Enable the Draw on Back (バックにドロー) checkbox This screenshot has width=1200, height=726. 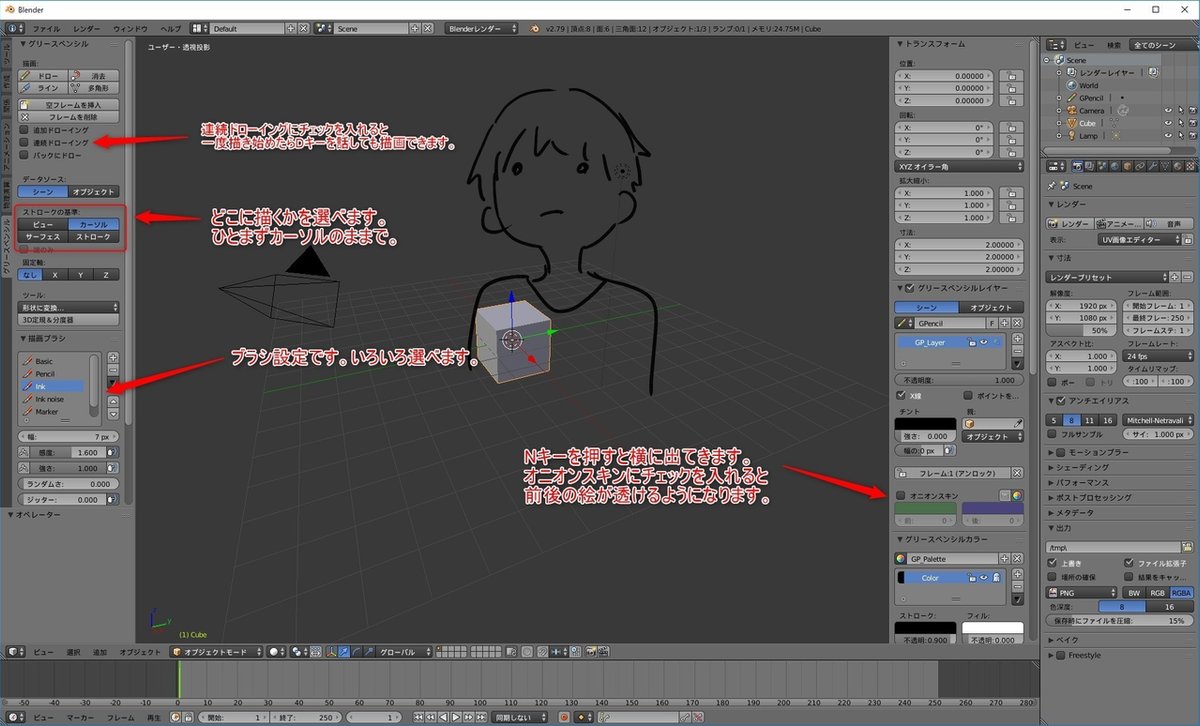(x=25, y=156)
